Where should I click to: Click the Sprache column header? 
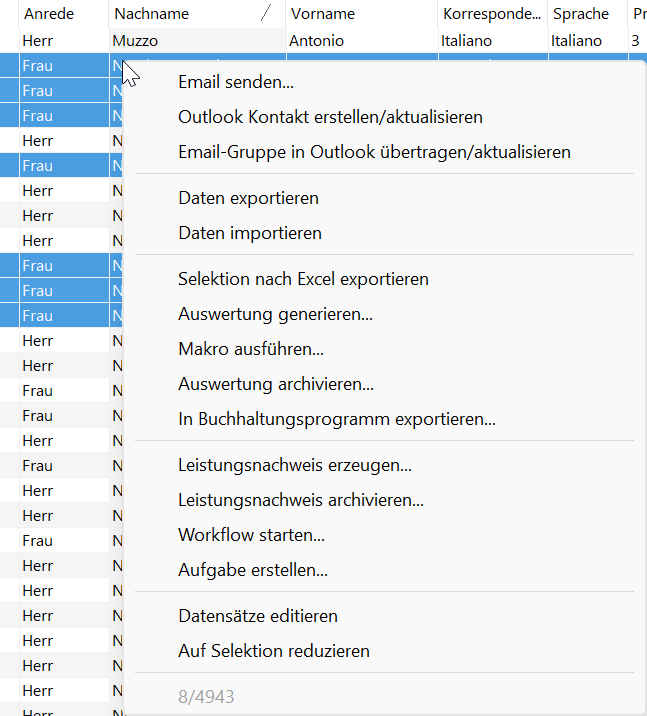pos(588,14)
